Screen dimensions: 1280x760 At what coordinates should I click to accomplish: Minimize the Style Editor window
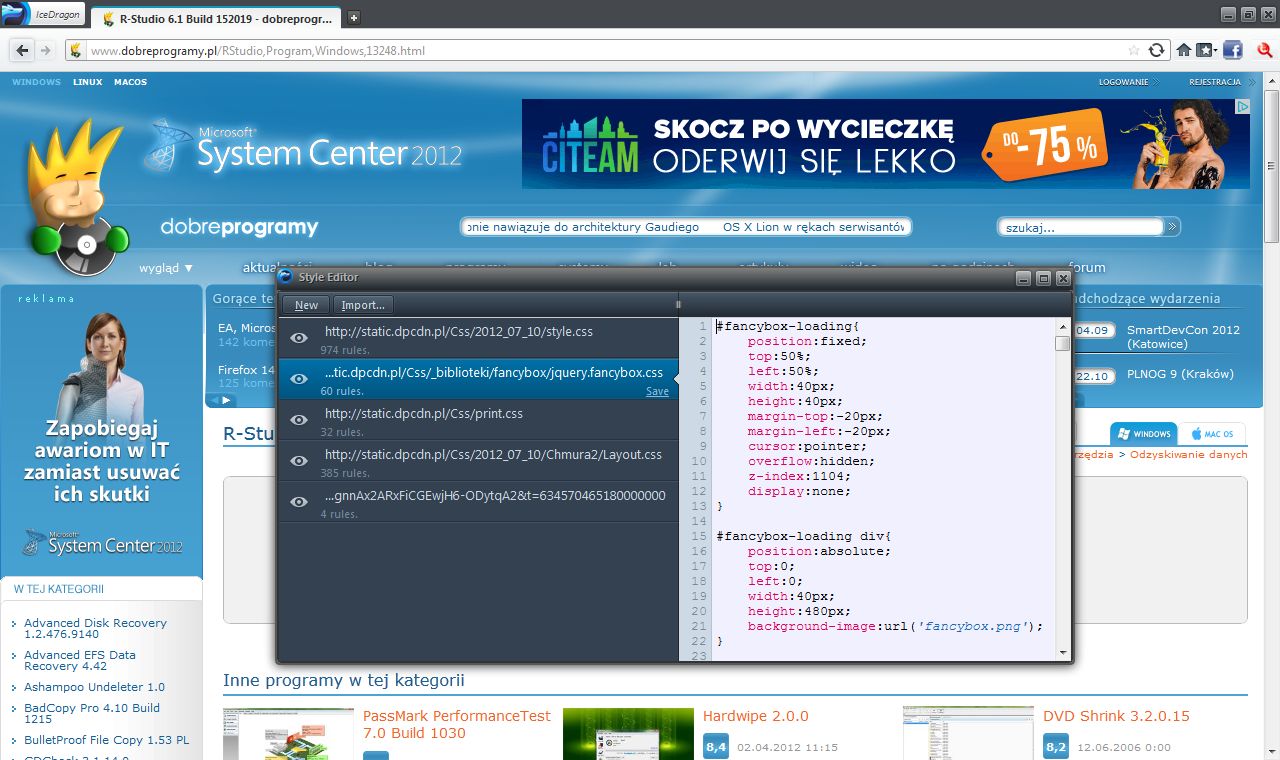pyautogui.click(x=1024, y=278)
